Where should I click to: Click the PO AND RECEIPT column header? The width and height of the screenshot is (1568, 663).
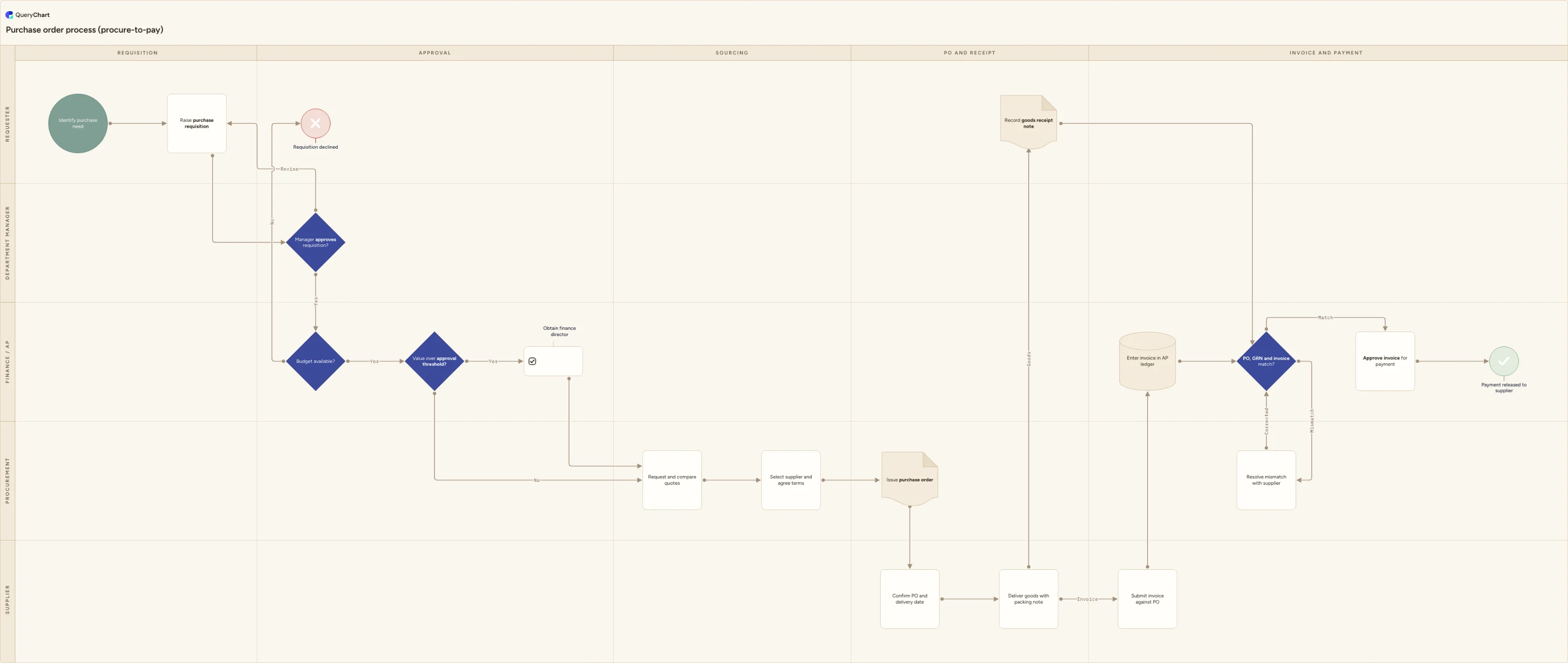969,53
